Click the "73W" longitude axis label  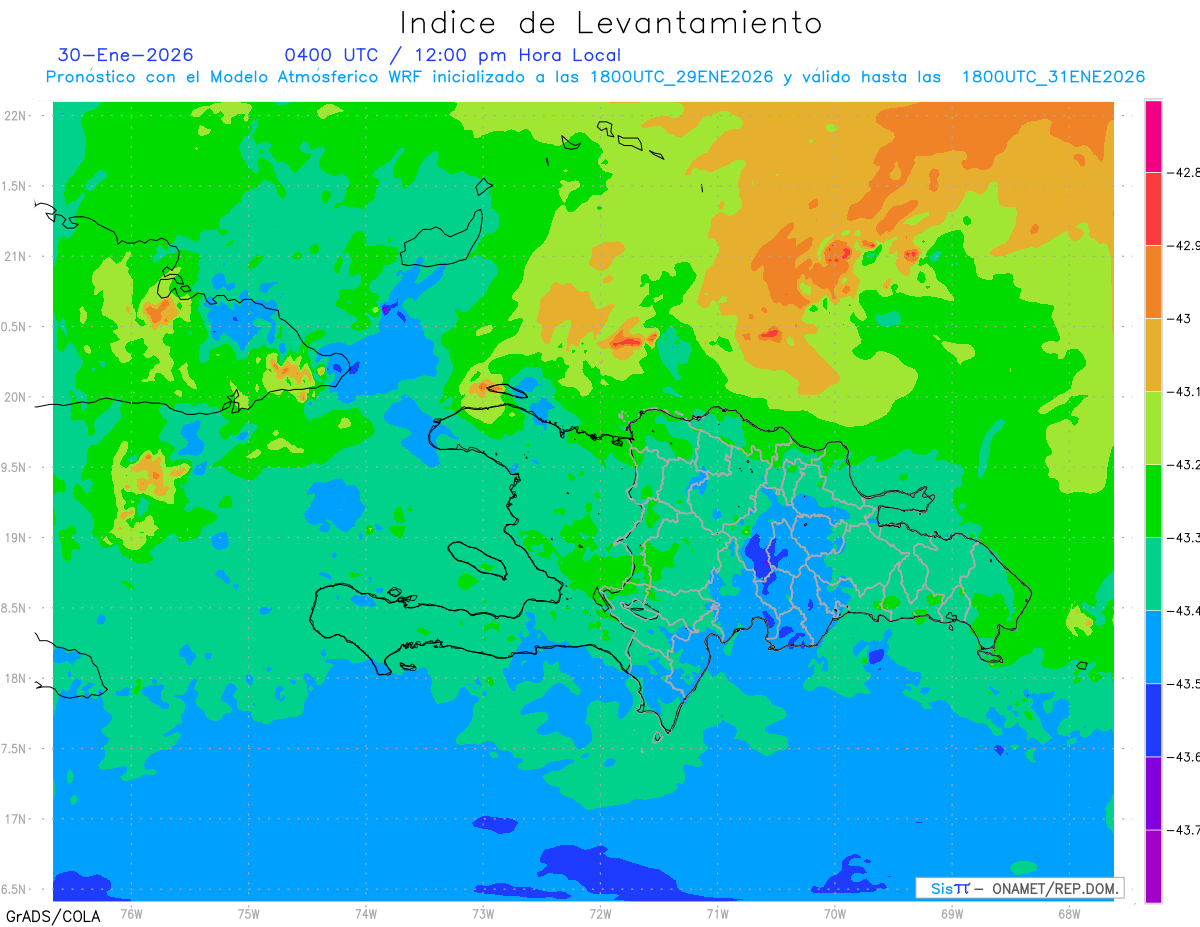[x=483, y=914]
